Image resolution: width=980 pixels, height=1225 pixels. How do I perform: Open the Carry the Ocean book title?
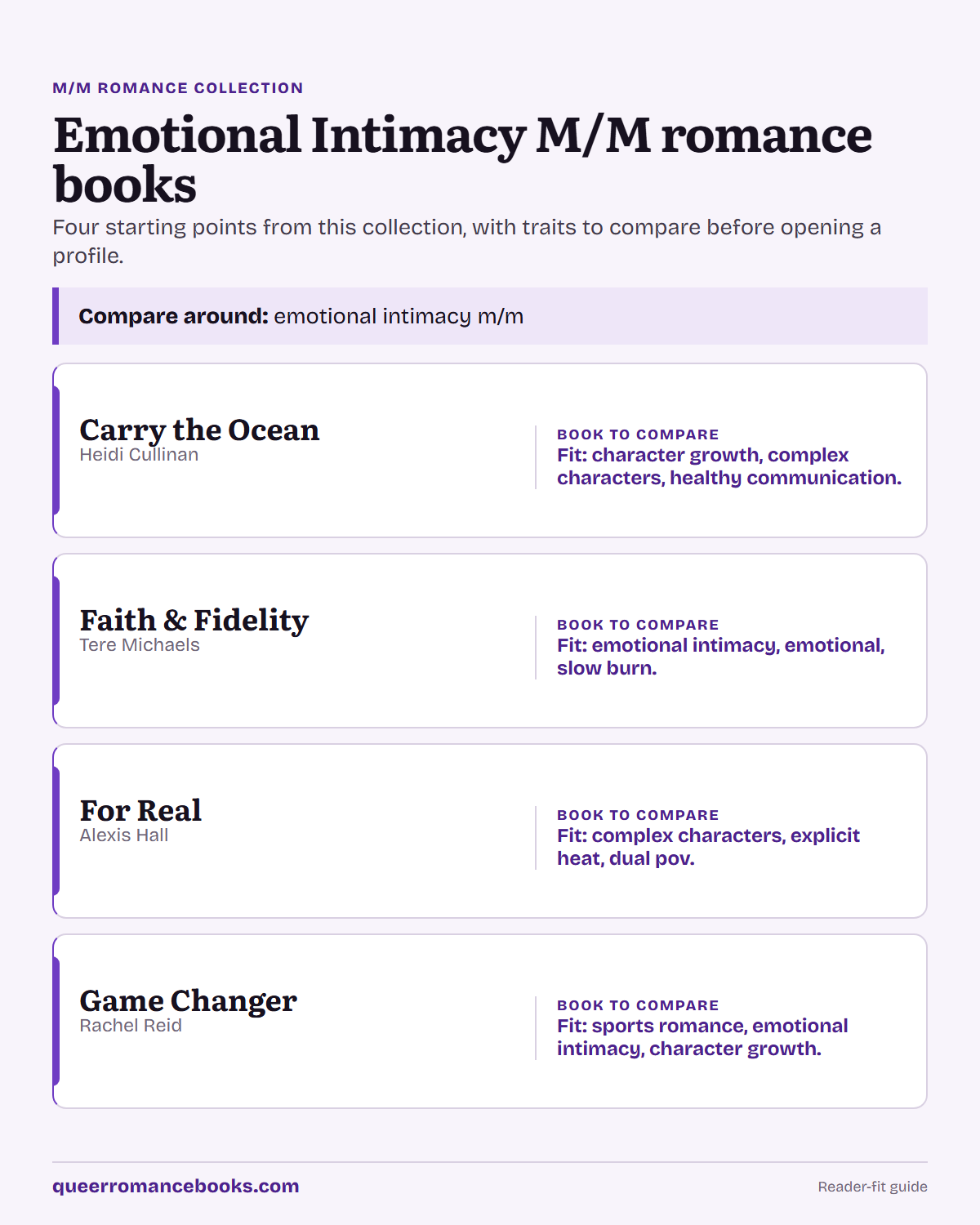[199, 430]
